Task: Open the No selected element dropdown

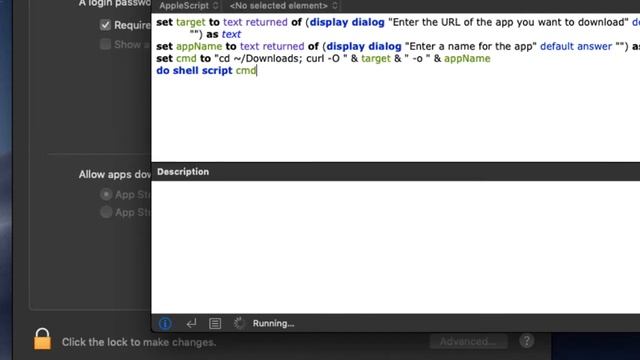Action: coord(283,6)
